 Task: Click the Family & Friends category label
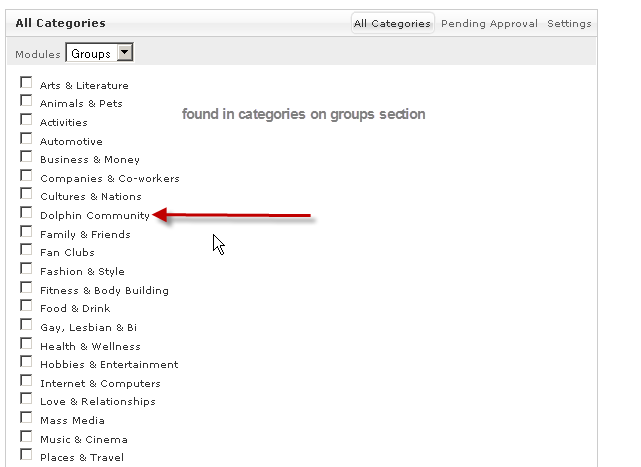[85, 234]
